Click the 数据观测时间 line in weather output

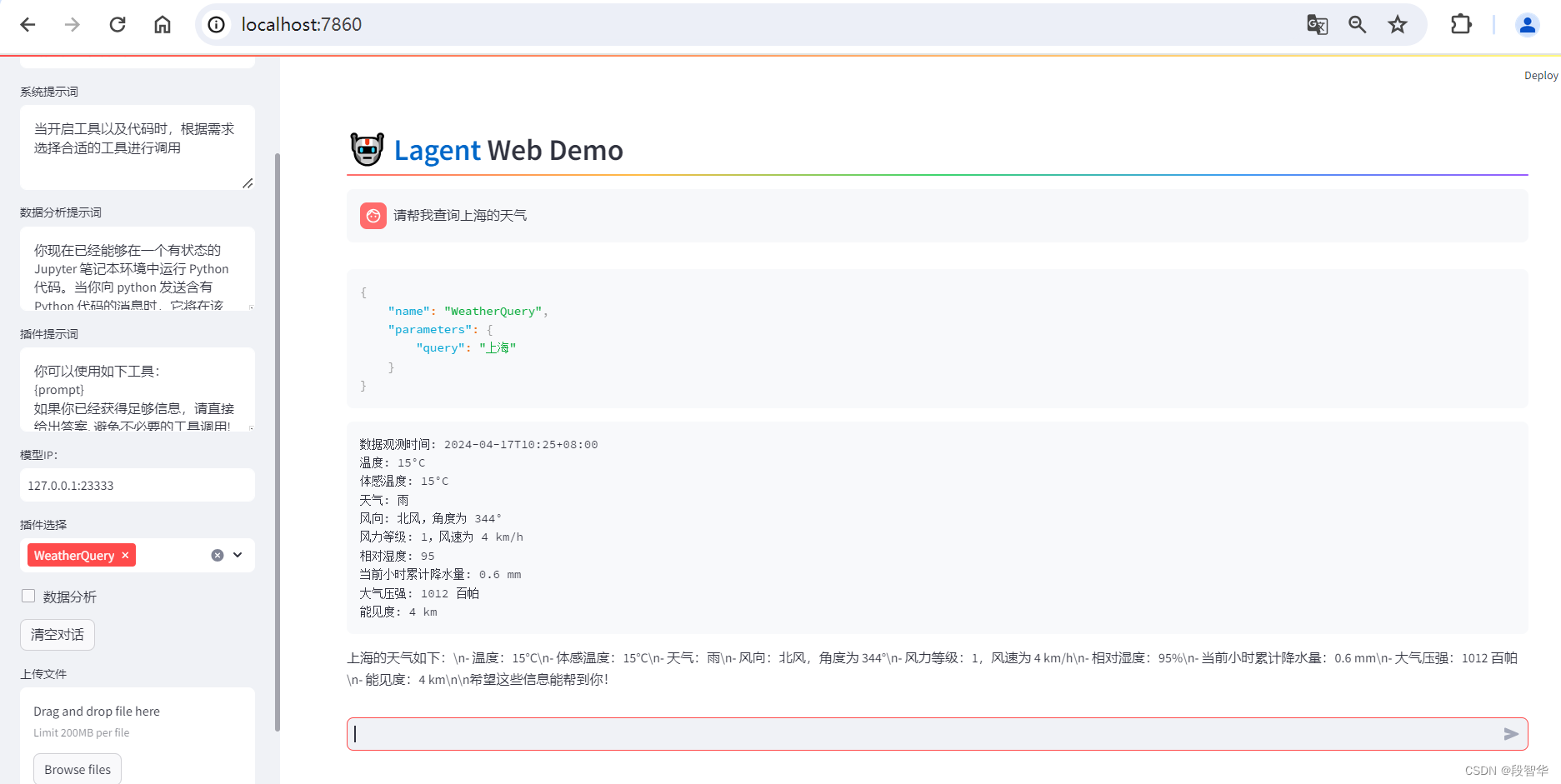pos(478,445)
